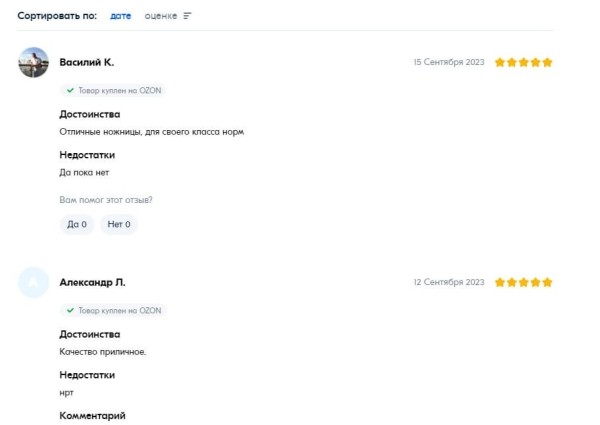Click first star of Александр Л.'s rating
Image resolution: width=600 pixels, height=425 pixels.
500,282
